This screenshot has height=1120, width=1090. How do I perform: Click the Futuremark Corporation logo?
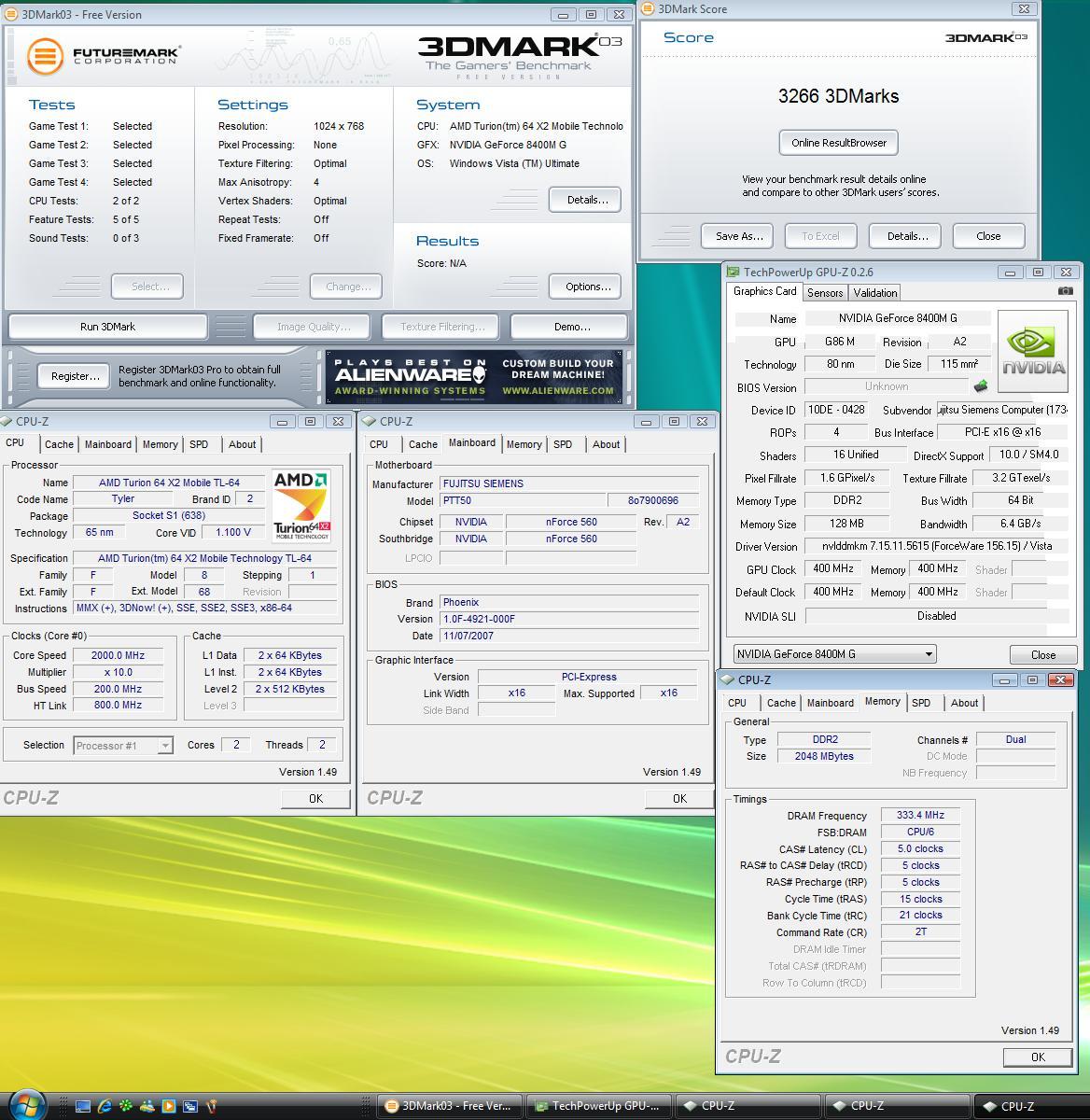click(103, 55)
